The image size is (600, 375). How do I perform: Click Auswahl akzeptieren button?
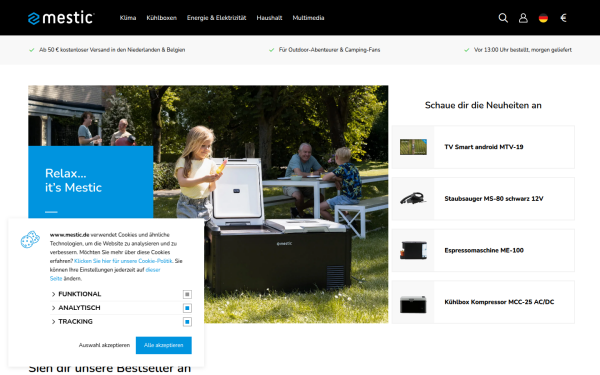(x=104, y=345)
